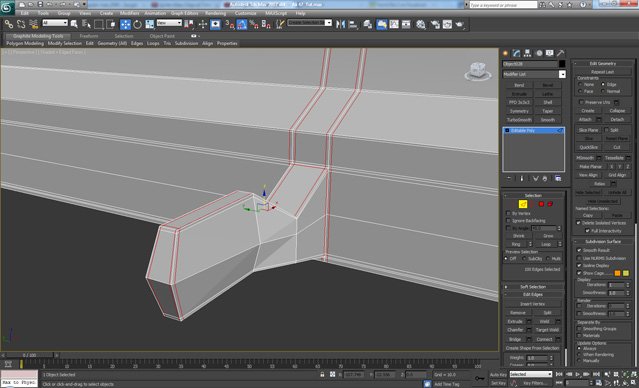
Task: Open the key mode Selected dropdown
Action: point(530,374)
